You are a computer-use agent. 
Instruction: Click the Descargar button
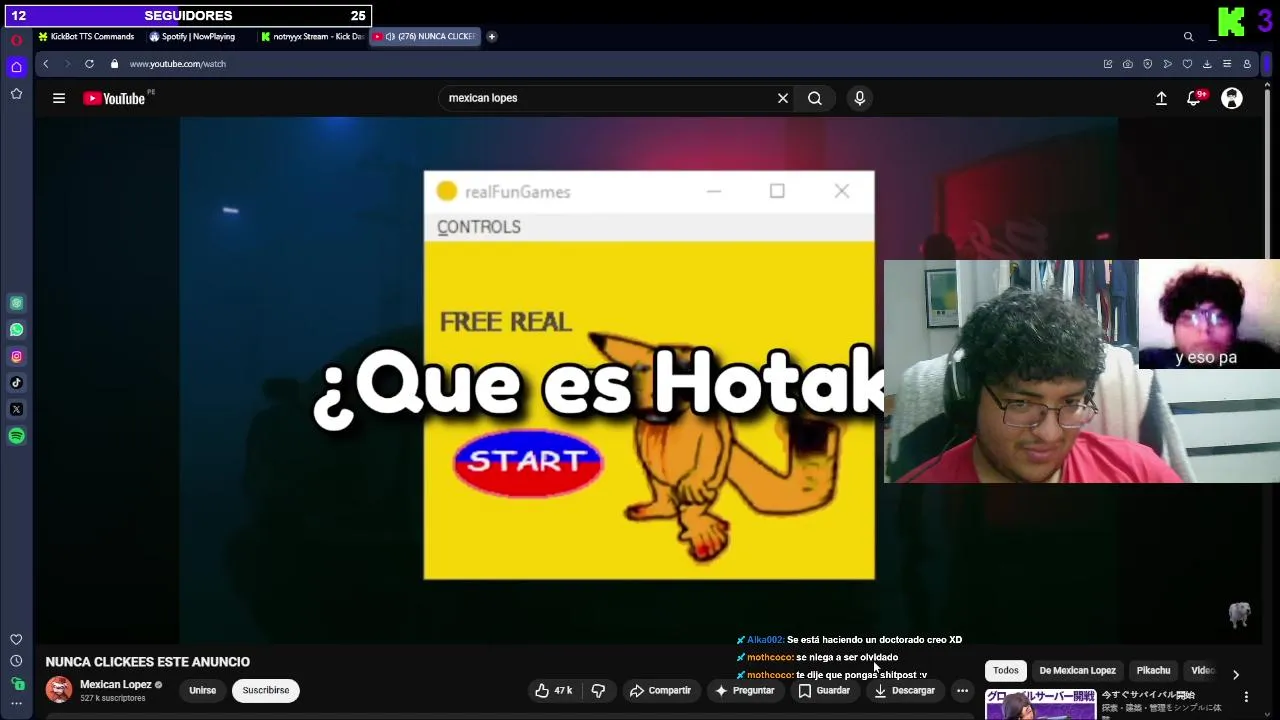coord(904,690)
